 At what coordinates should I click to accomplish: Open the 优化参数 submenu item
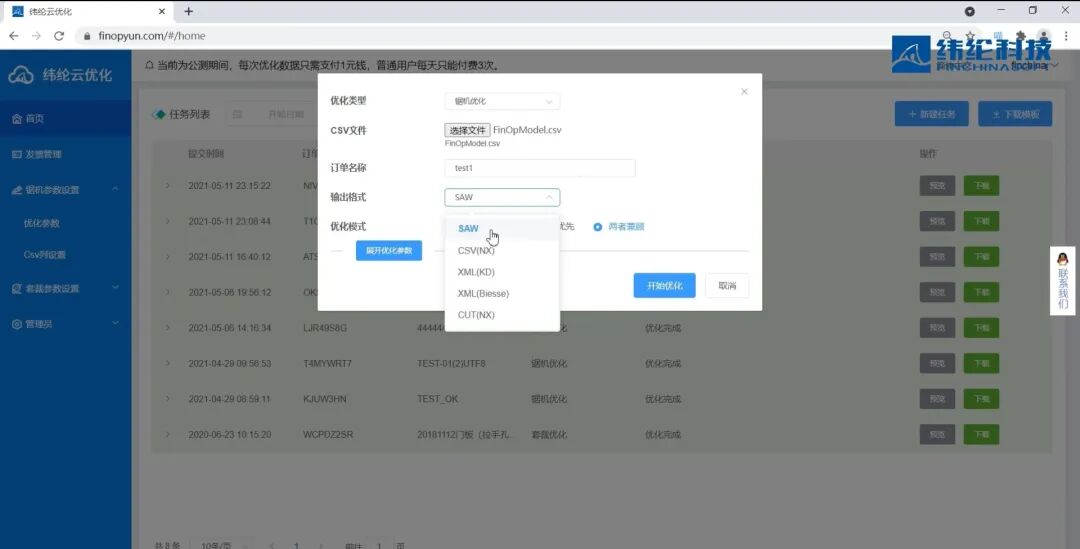[41, 223]
